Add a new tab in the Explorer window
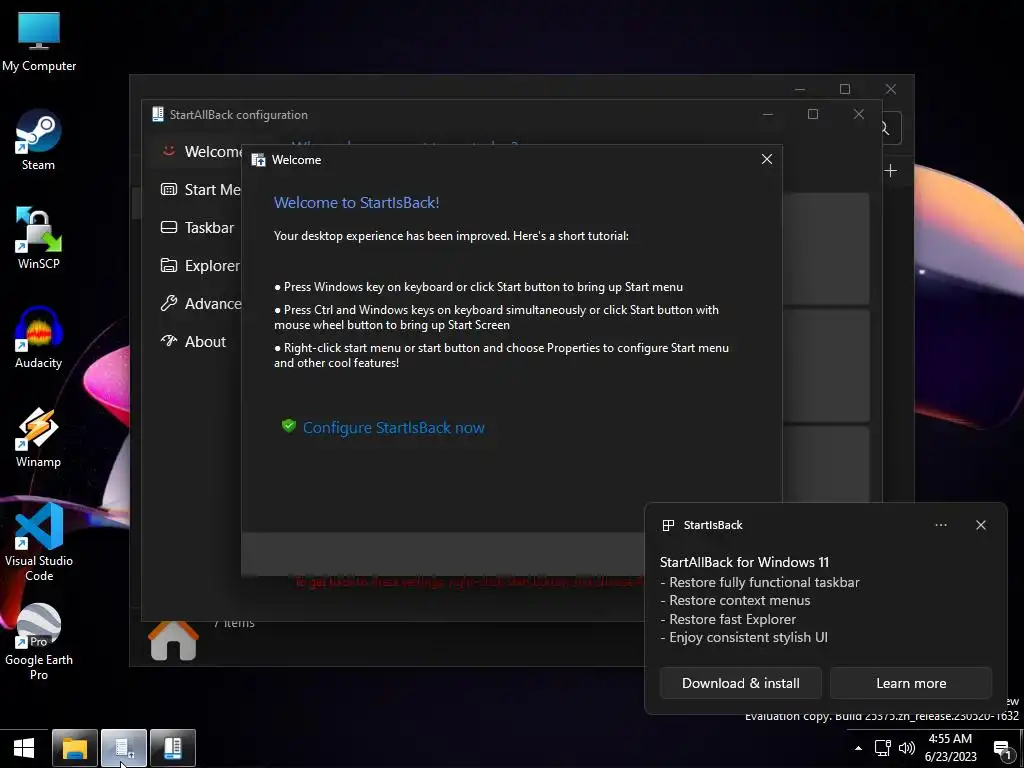 pyautogui.click(x=890, y=171)
